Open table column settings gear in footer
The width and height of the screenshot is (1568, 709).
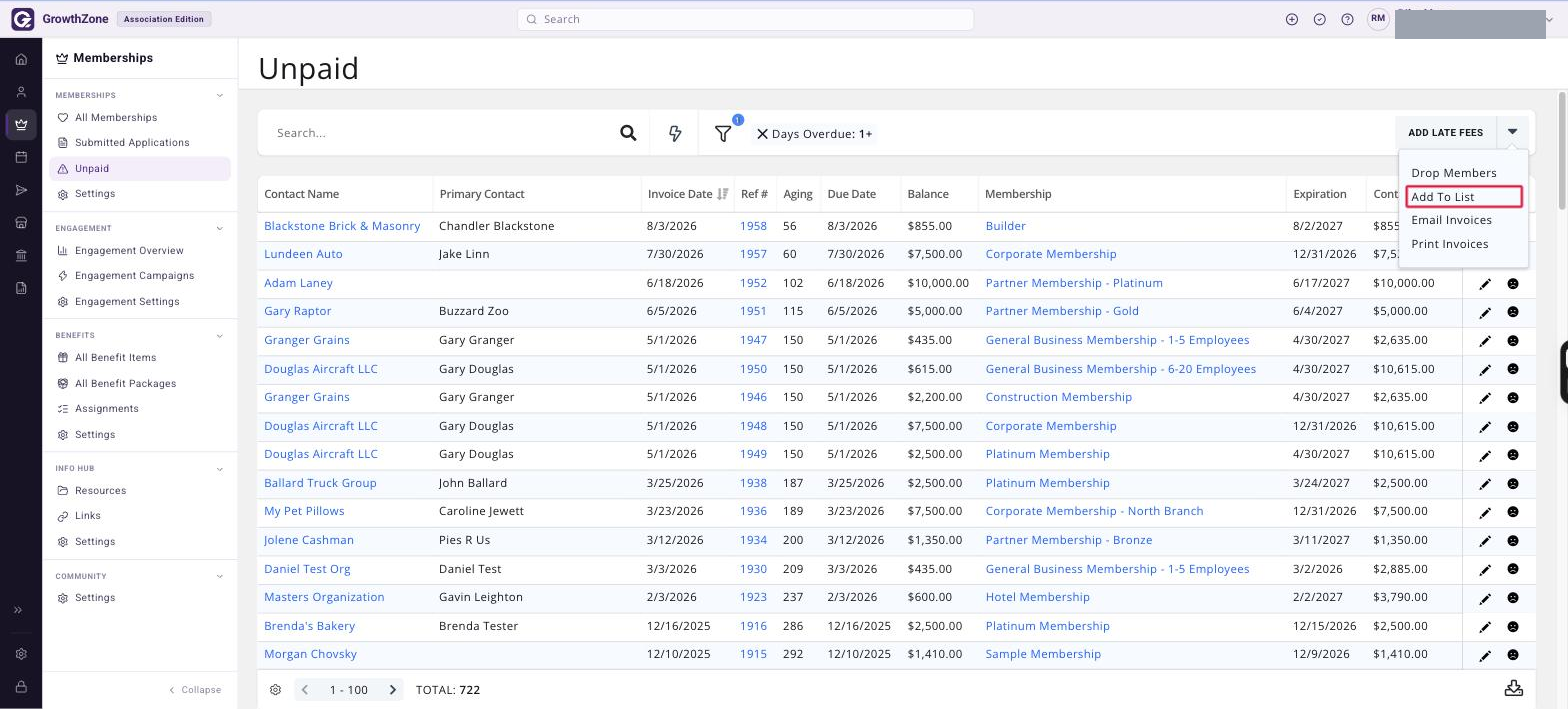tap(276, 690)
